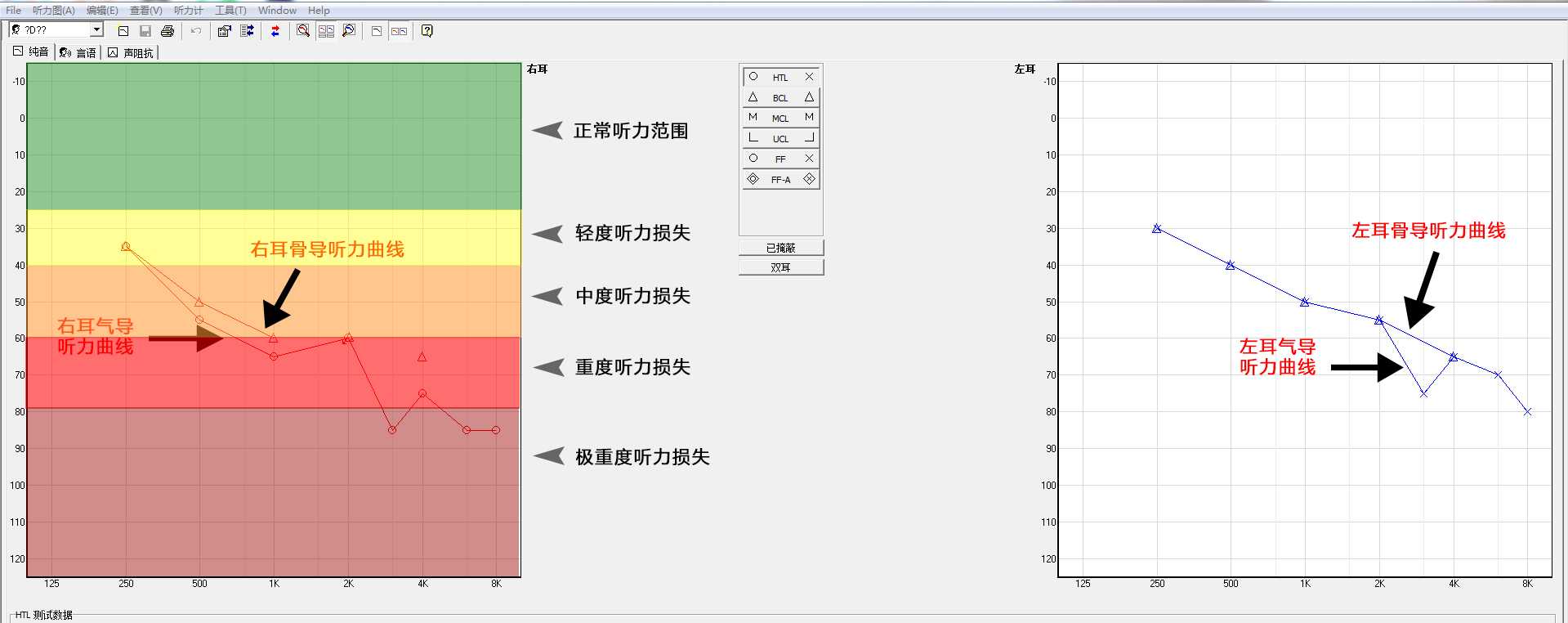Click the red magnifier toolbar icon
1568x623 pixels.
303,31
